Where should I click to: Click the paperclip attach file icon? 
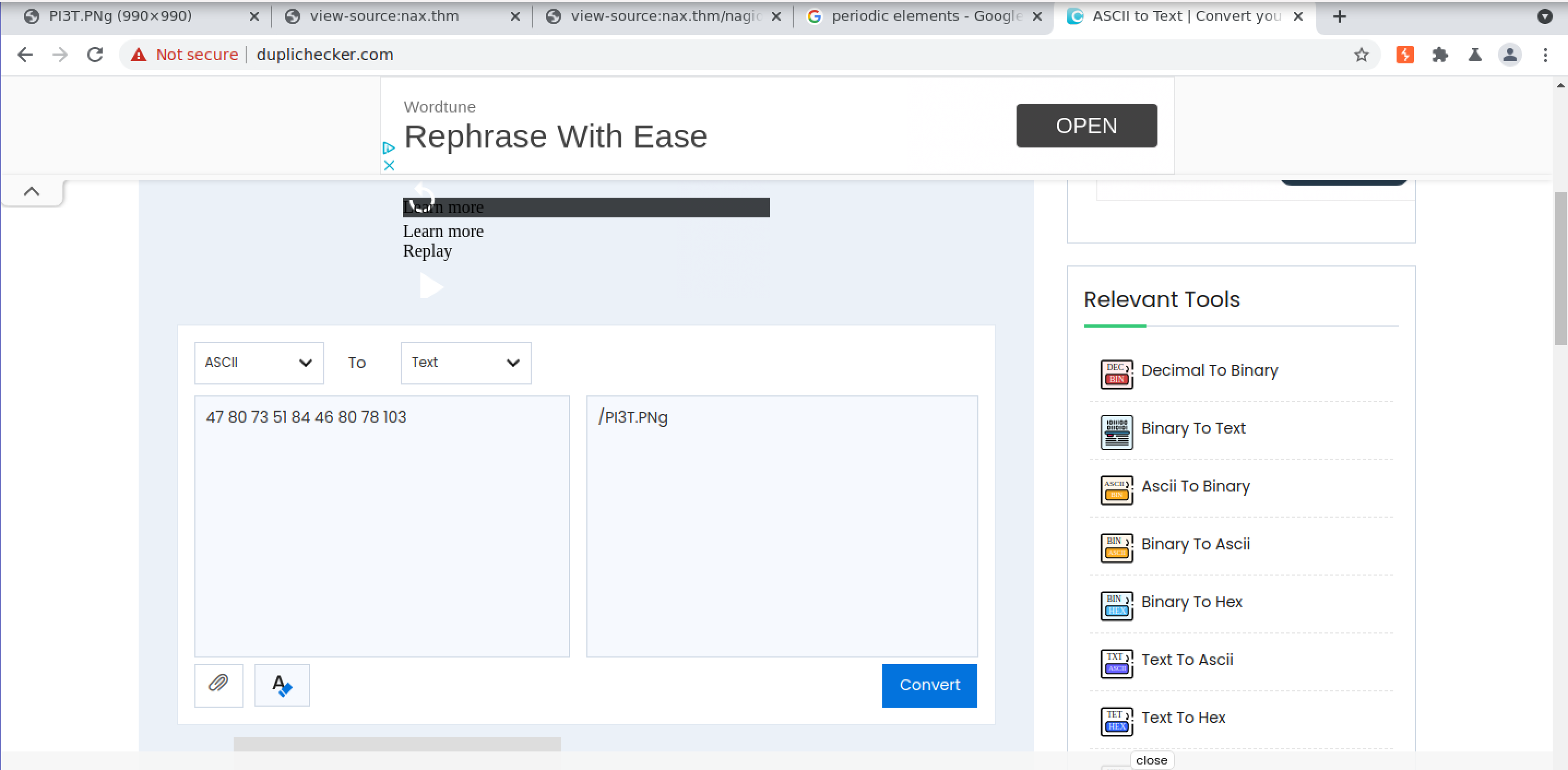pyautogui.click(x=218, y=684)
